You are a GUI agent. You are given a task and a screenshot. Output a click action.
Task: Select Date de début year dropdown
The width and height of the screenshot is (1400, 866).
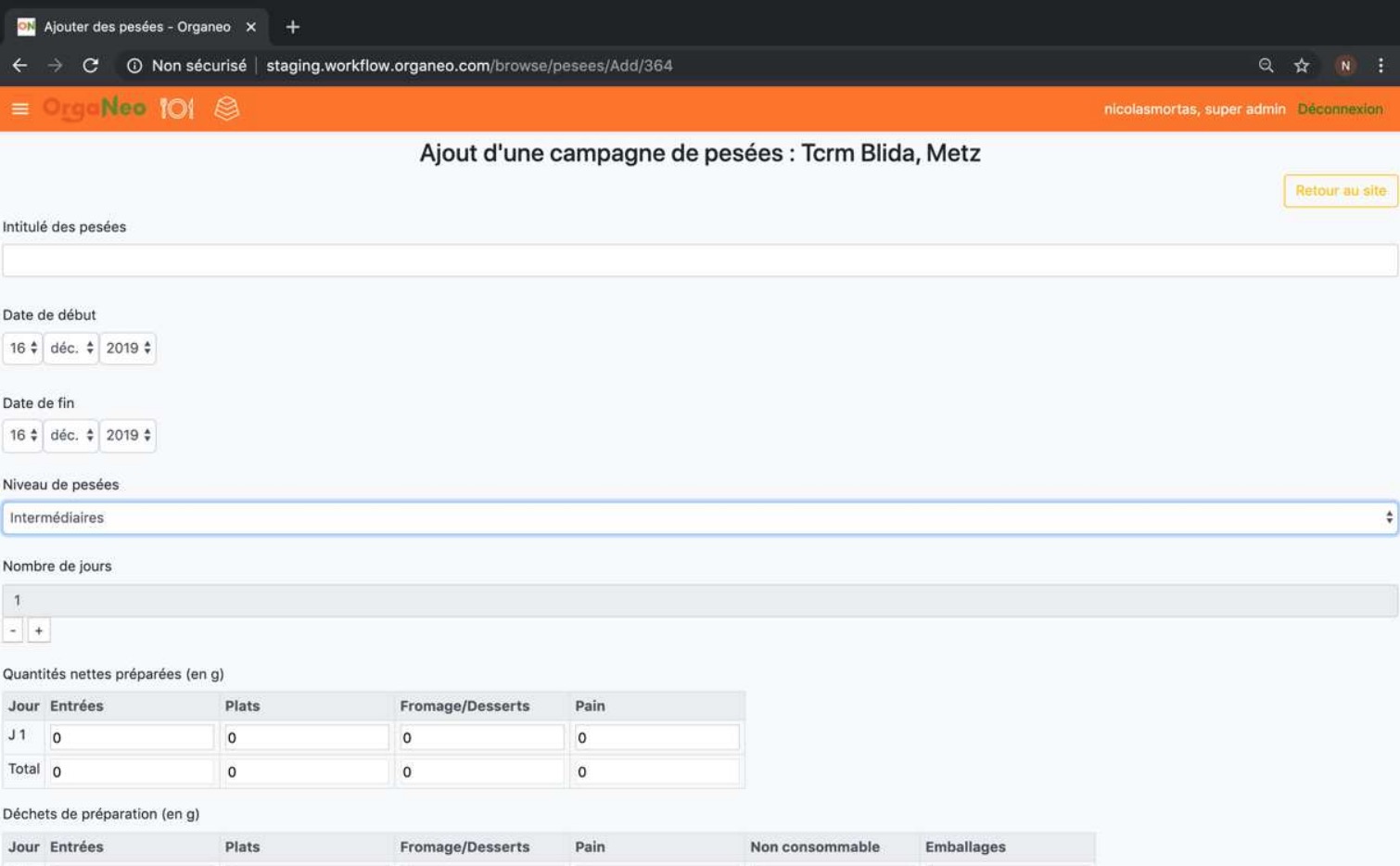pyautogui.click(x=128, y=349)
